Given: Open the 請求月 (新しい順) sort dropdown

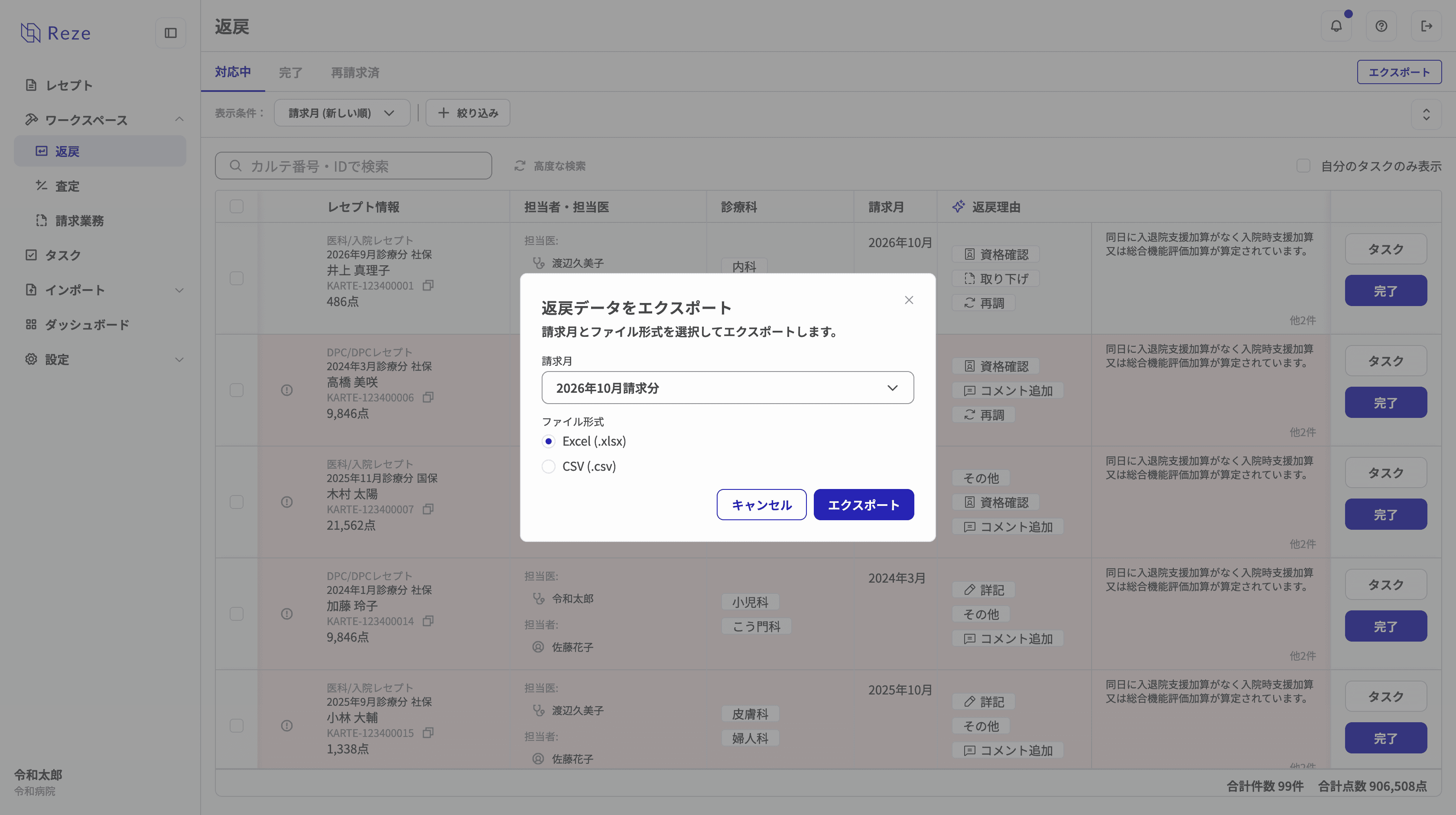Looking at the screenshot, I should (342, 113).
